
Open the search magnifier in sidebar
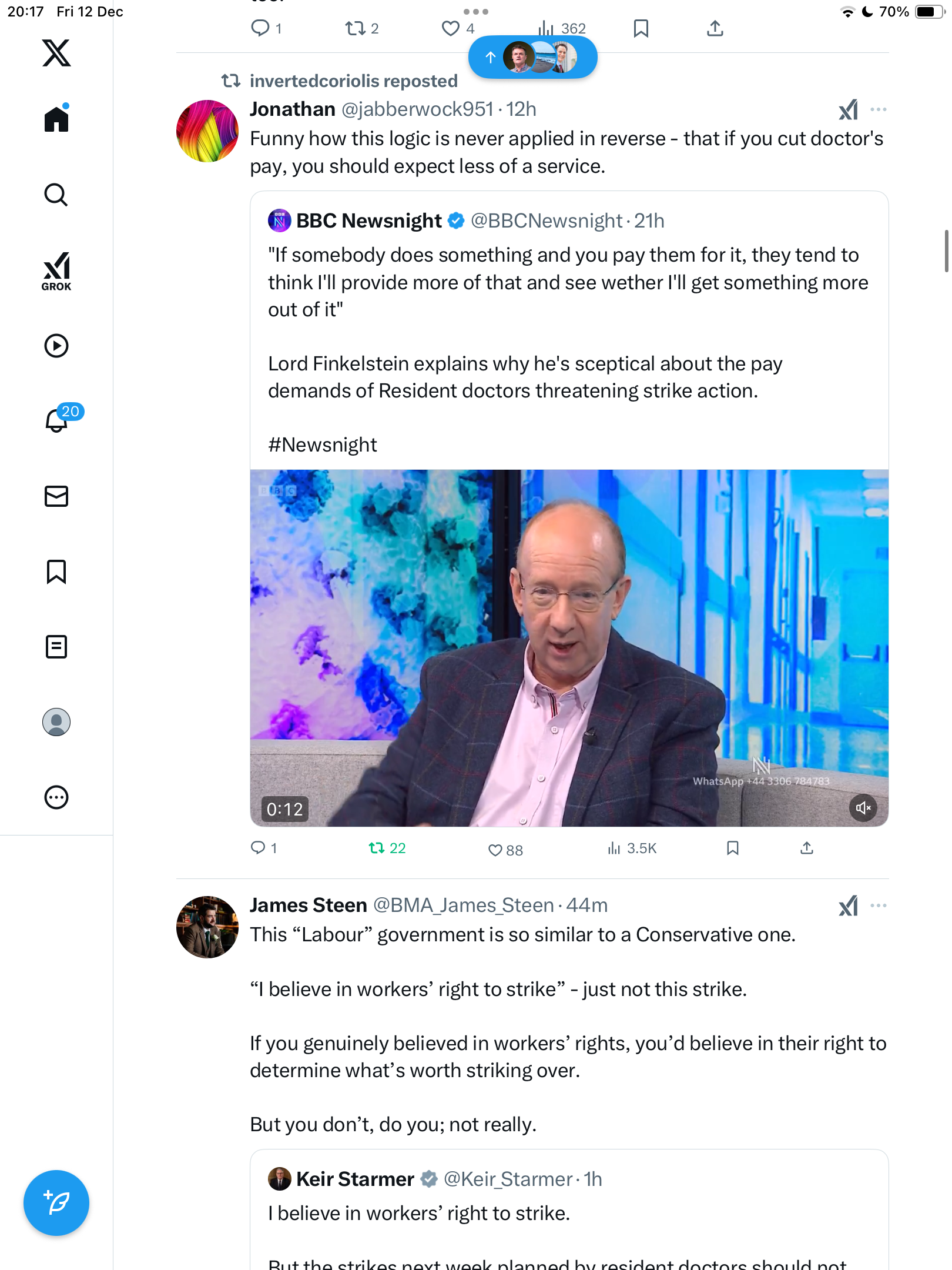[x=56, y=195]
